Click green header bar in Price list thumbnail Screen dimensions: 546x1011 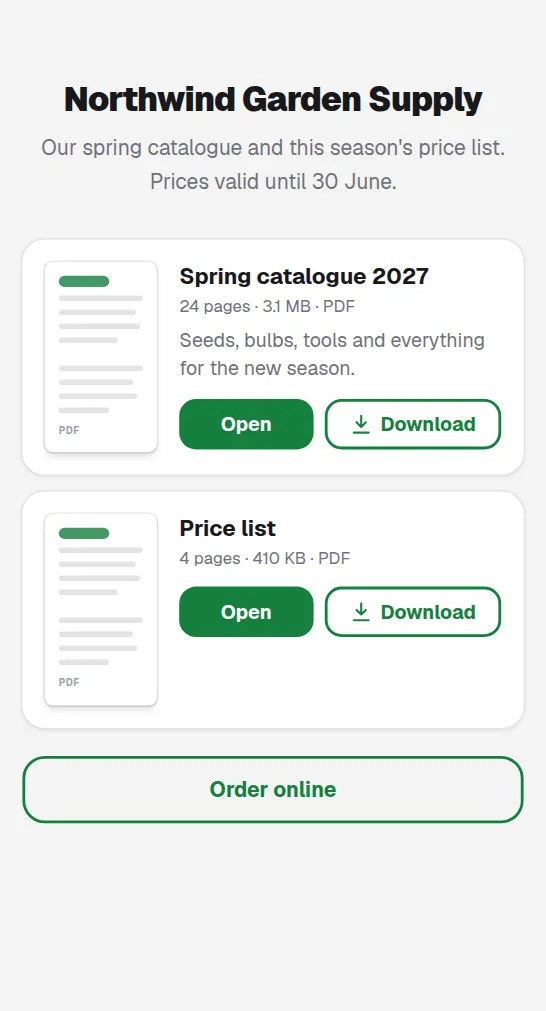click(x=84, y=533)
